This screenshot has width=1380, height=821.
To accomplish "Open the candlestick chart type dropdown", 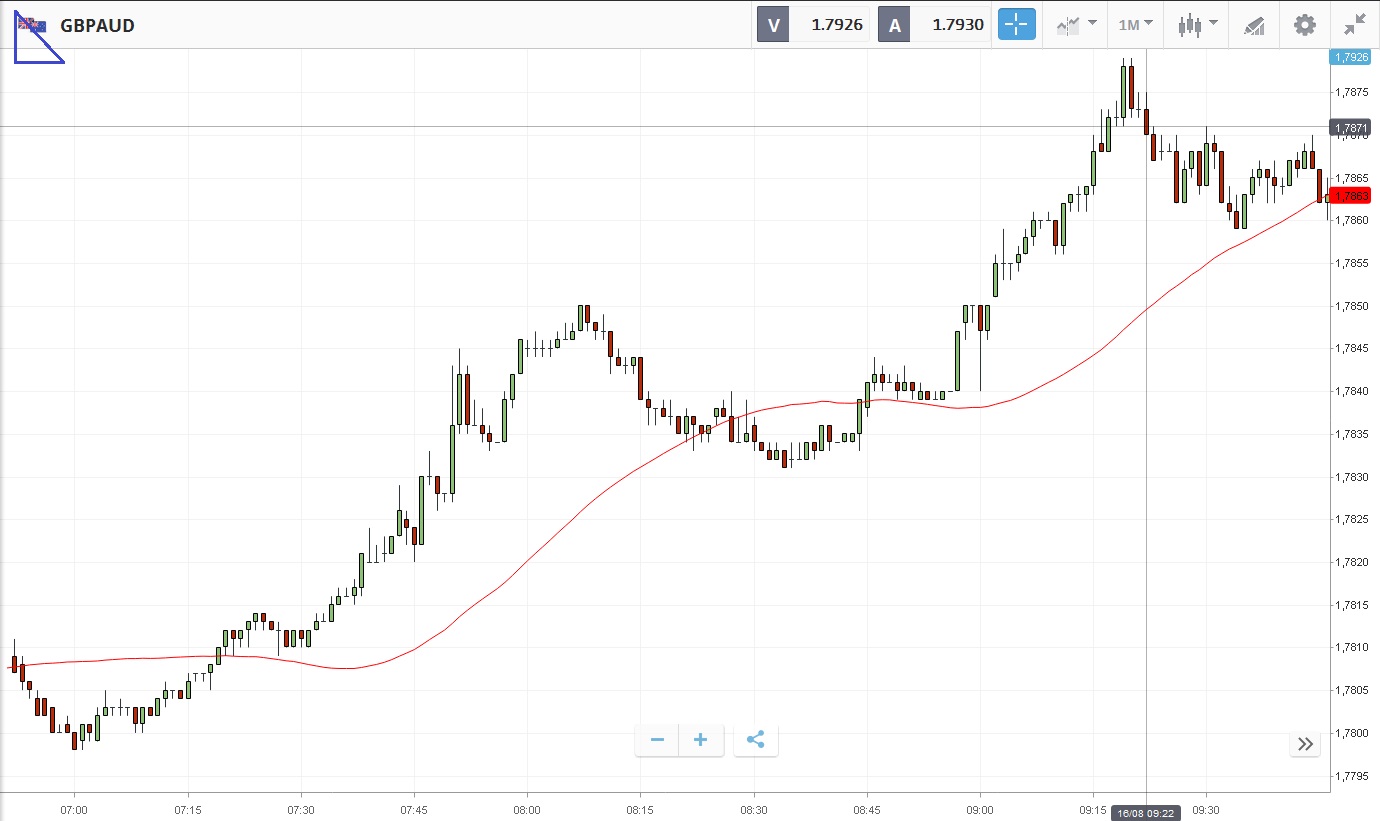I will pos(1197,25).
